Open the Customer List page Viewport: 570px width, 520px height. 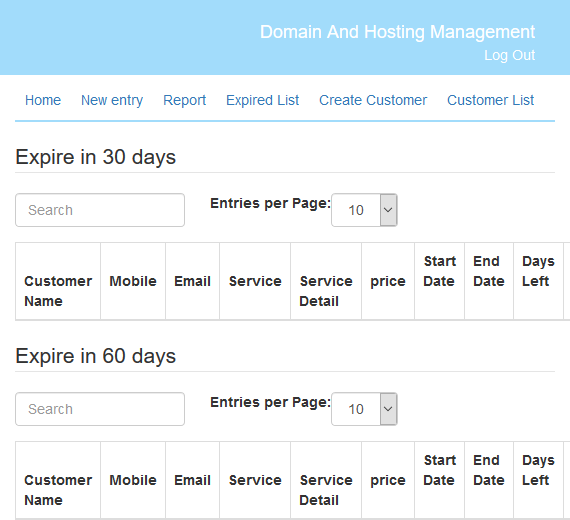click(x=490, y=100)
